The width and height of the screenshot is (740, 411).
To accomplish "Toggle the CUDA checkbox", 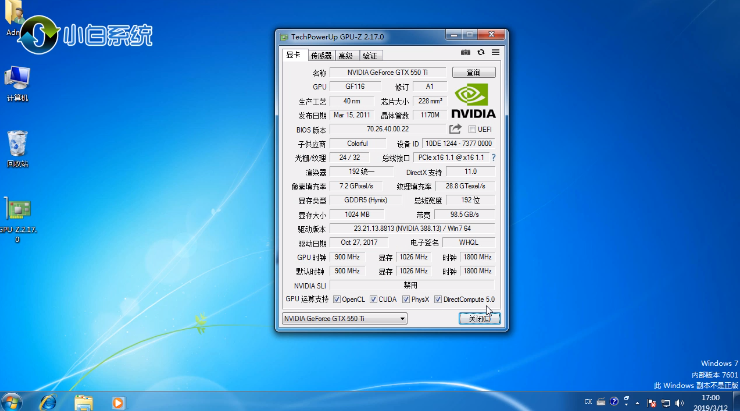I will 374,299.
